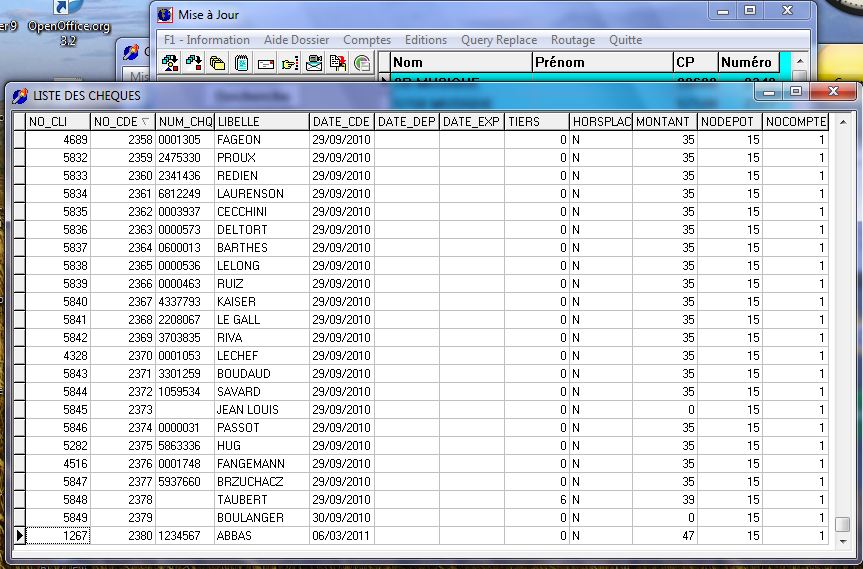Click the round green report icon
Screen dimensions: 863x569
tap(362, 63)
